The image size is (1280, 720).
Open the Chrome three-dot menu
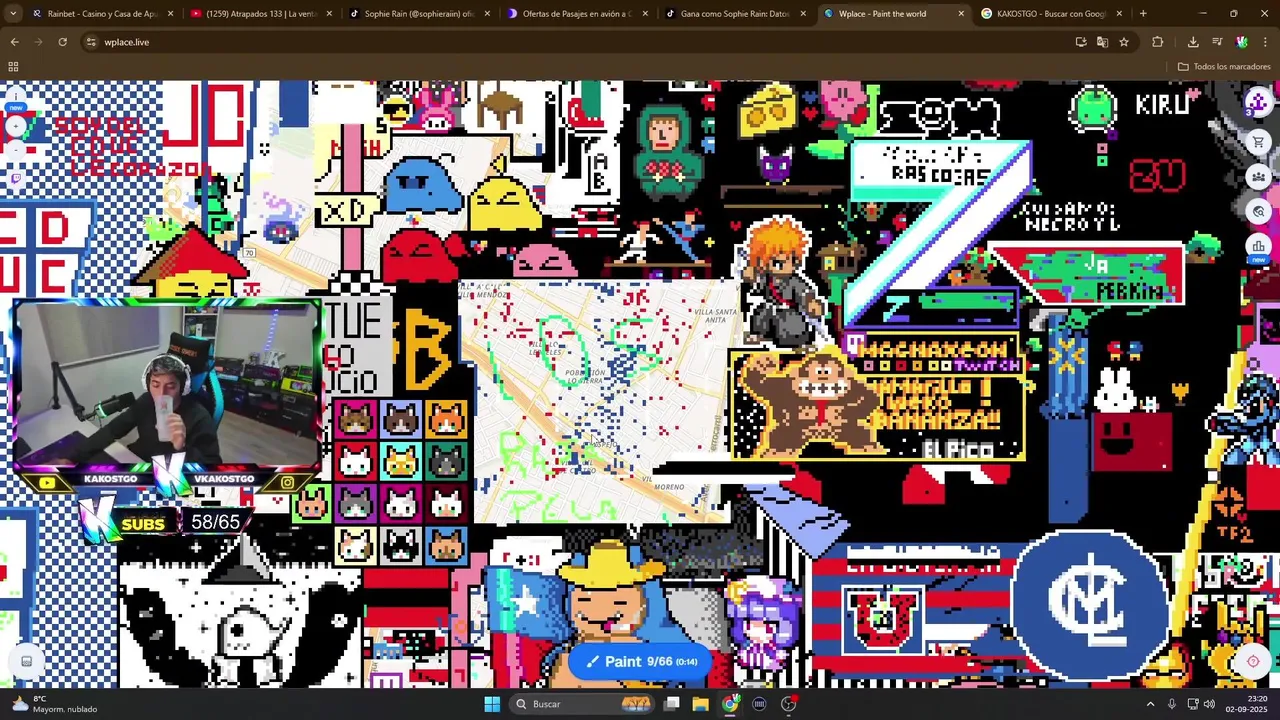(x=1265, y=42)
